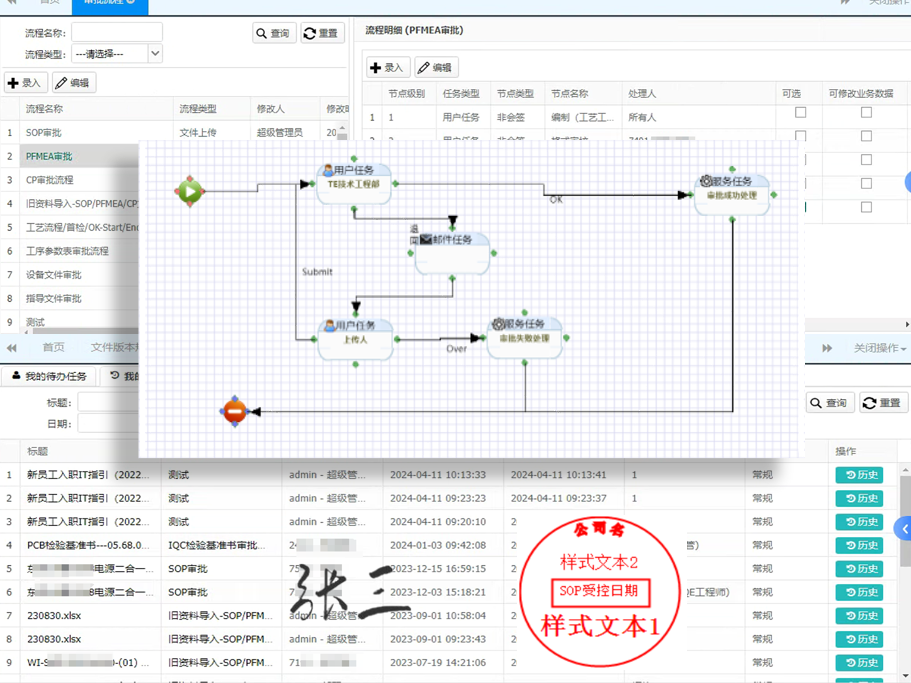Open the lower 关闭操作 dropdown
This screenshot has height=683, width=911.
point(880,348)
